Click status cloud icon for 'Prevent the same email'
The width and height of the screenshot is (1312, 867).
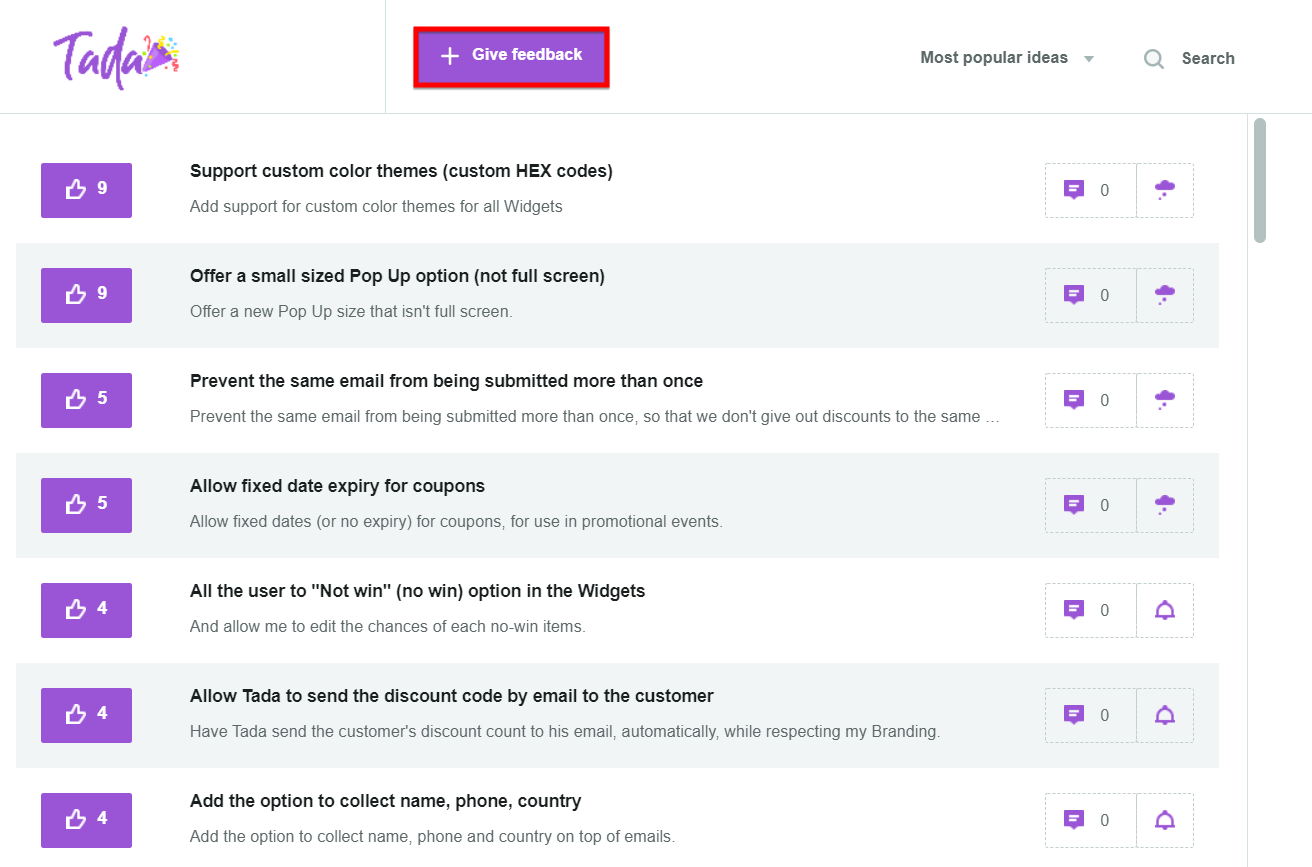point(1165,400)
